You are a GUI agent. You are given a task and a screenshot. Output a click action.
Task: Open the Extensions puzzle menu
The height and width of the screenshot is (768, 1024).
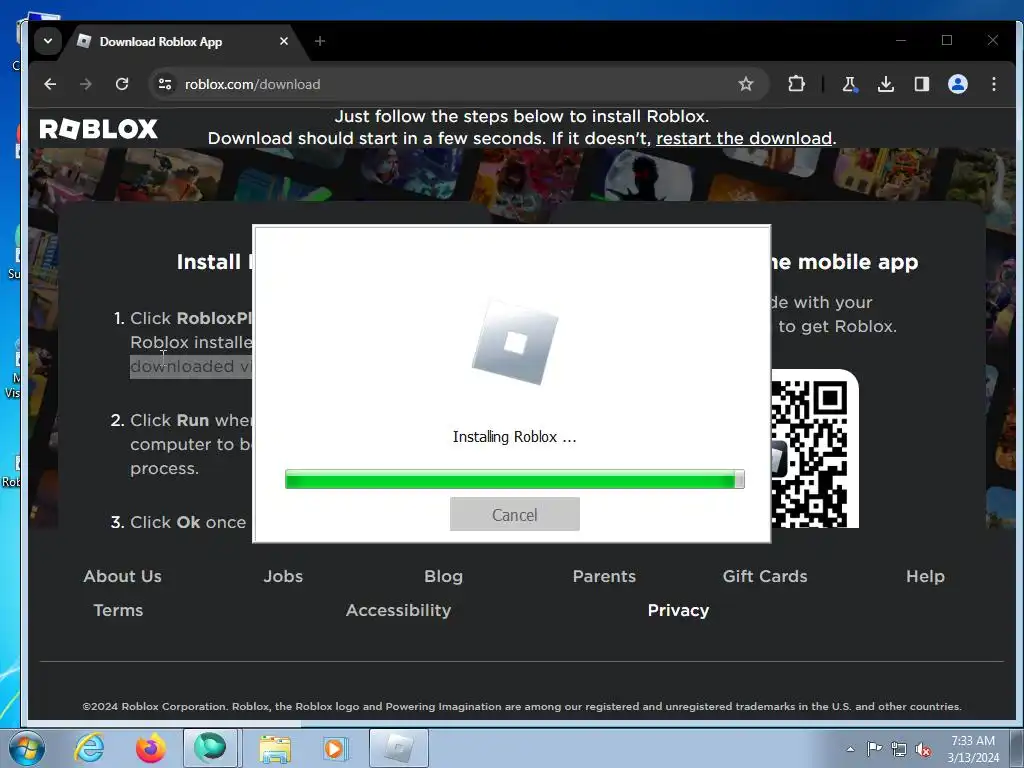(x=796, y=84)
